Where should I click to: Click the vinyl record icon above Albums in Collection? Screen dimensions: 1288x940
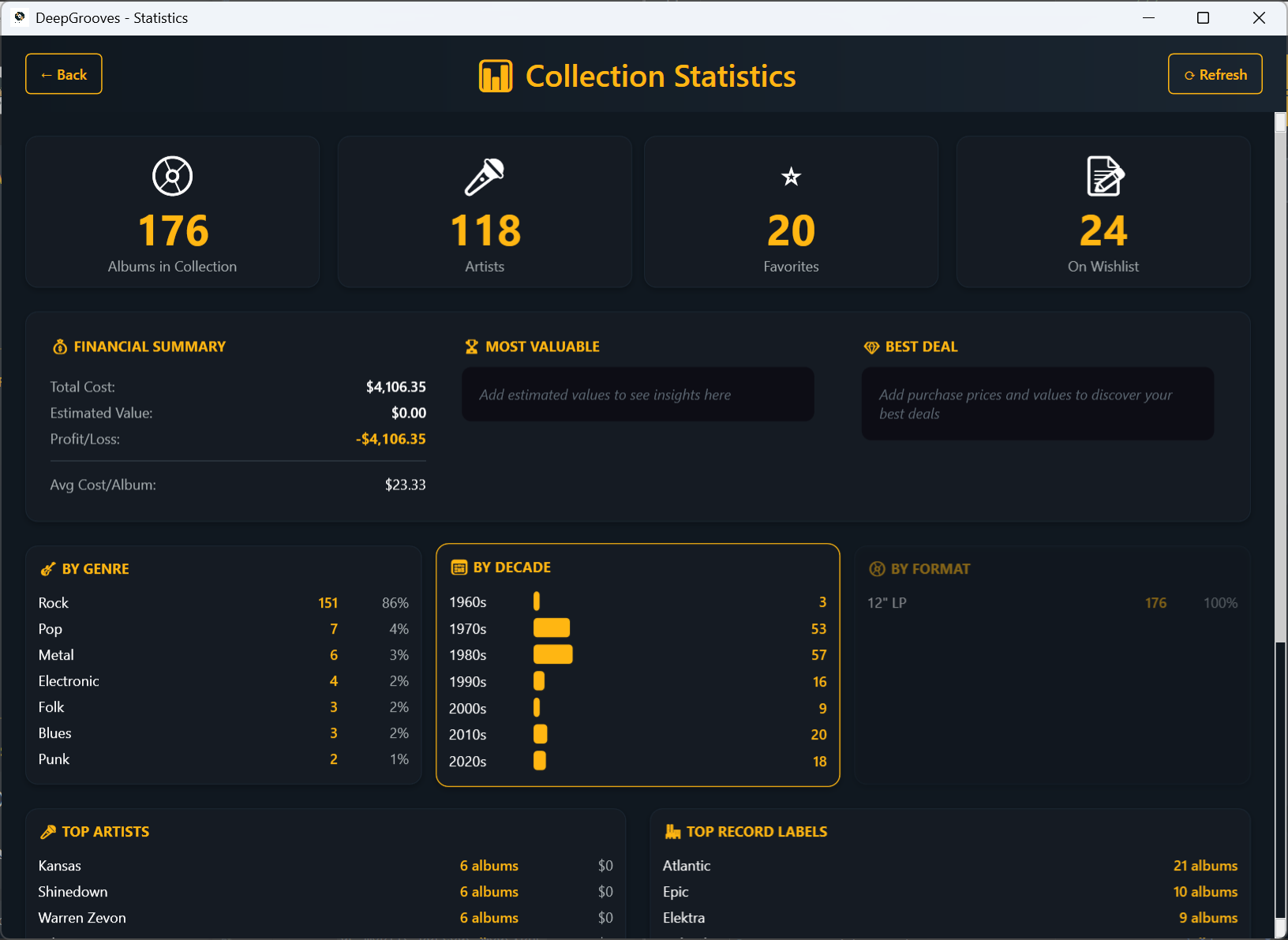[x=171, y=176]
